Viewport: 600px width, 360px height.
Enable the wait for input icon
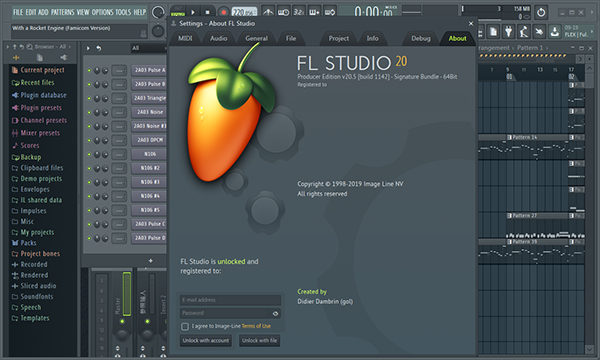[284, 12]
